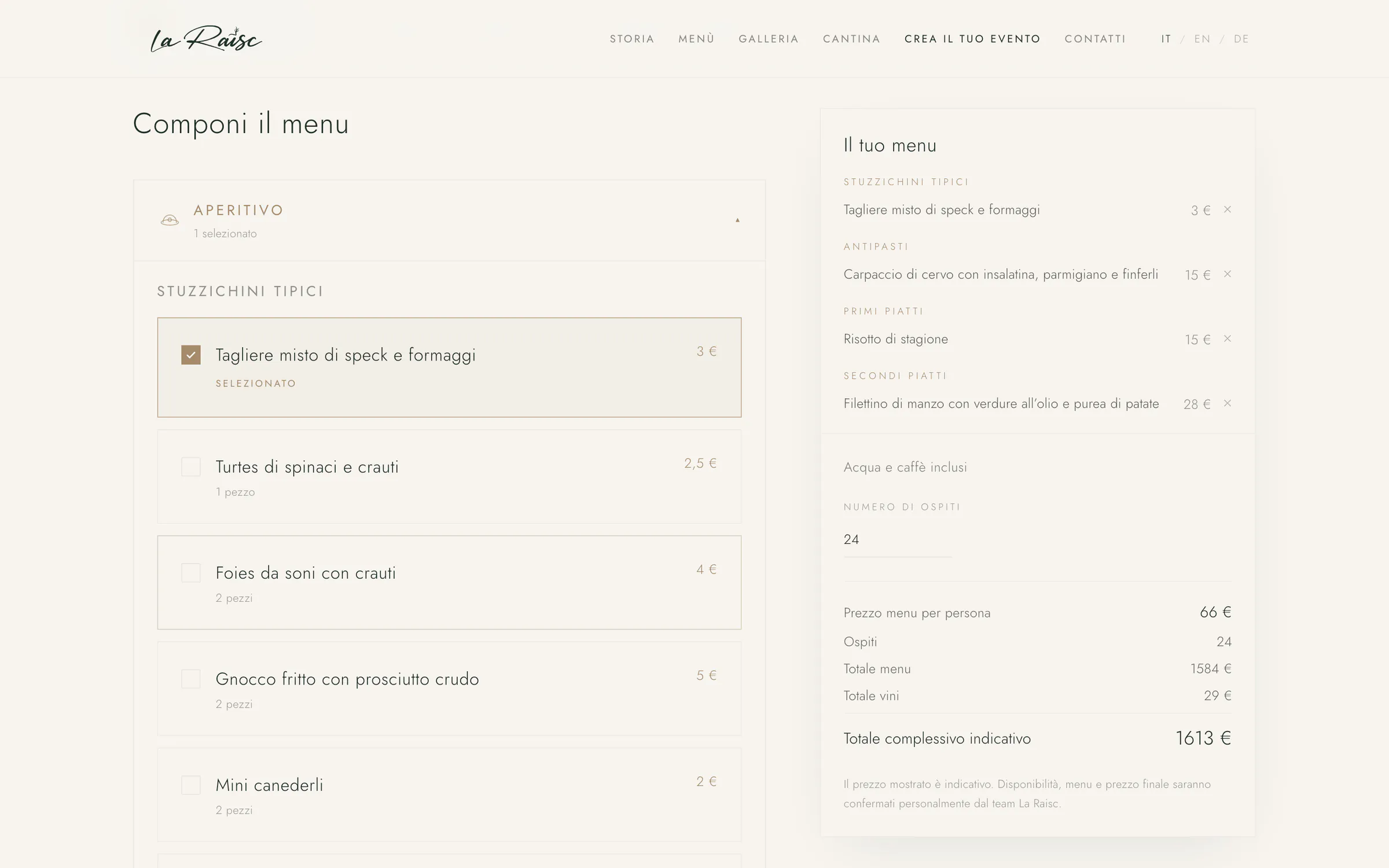Click the 'Totale menu' 1584 € value
1389x868 pixels.
[1211, 669]
